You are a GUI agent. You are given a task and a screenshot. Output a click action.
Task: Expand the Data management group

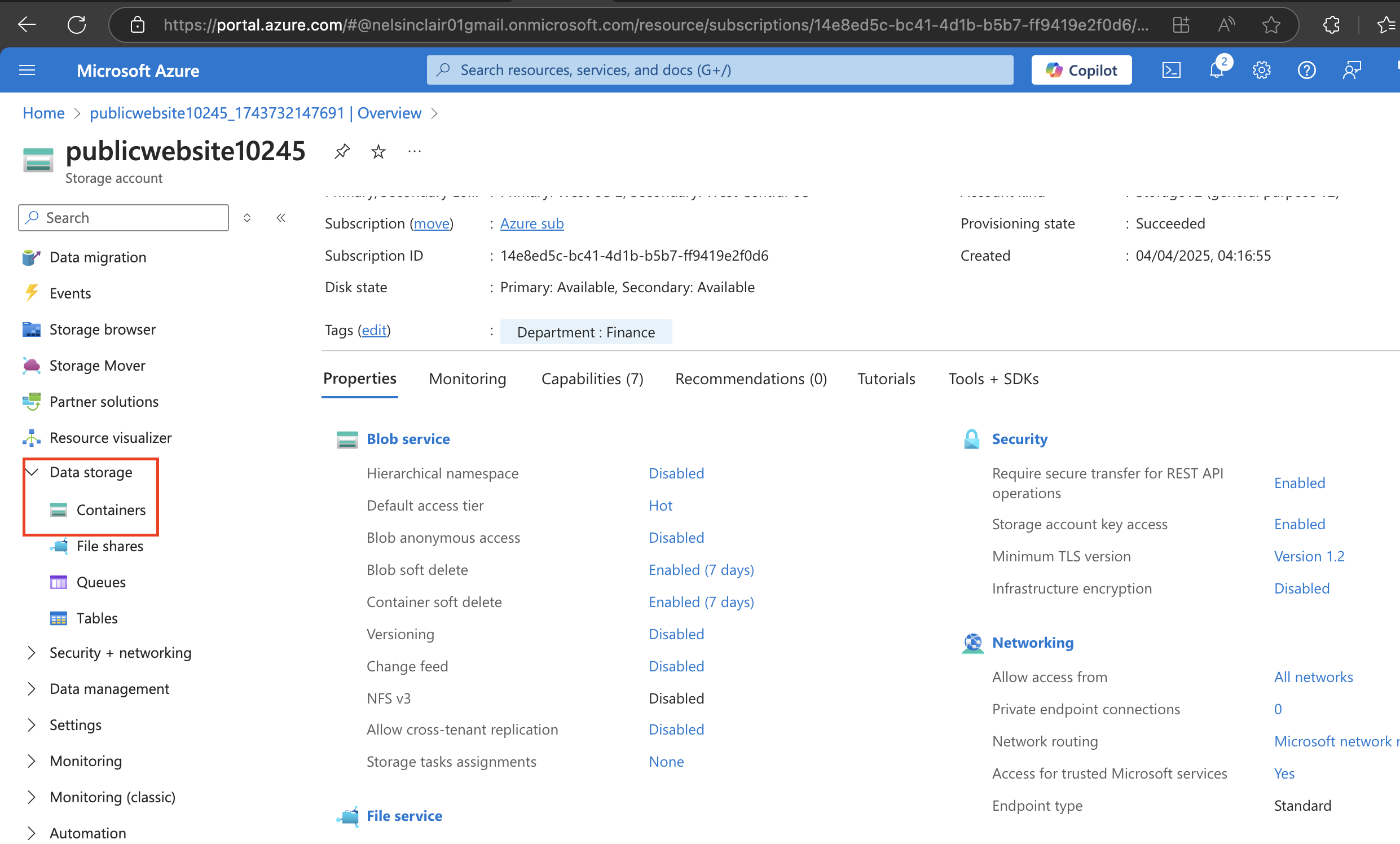pyautogui.click(x=109, y=689)
